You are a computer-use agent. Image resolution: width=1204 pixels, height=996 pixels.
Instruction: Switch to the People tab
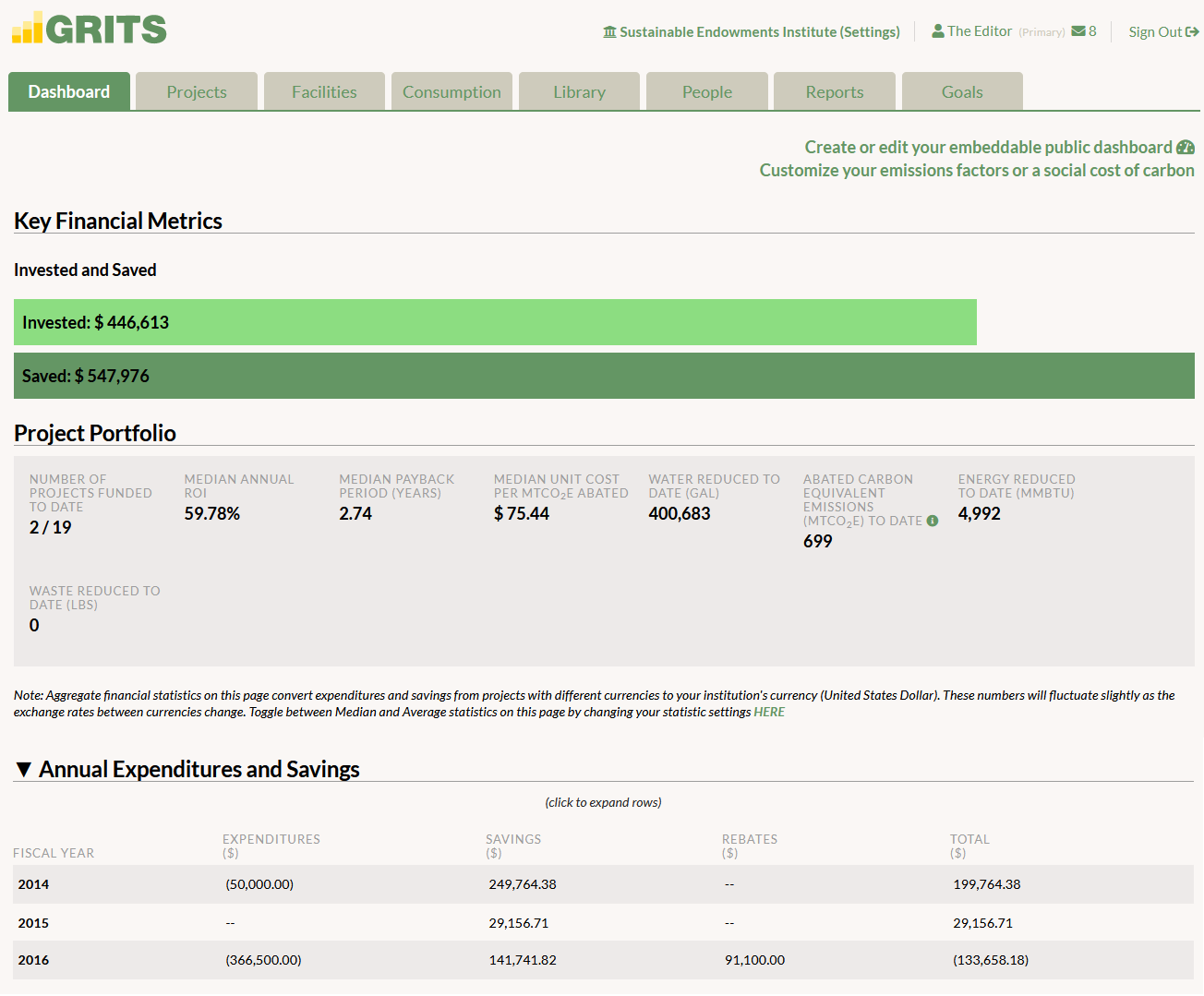point(707,91)
